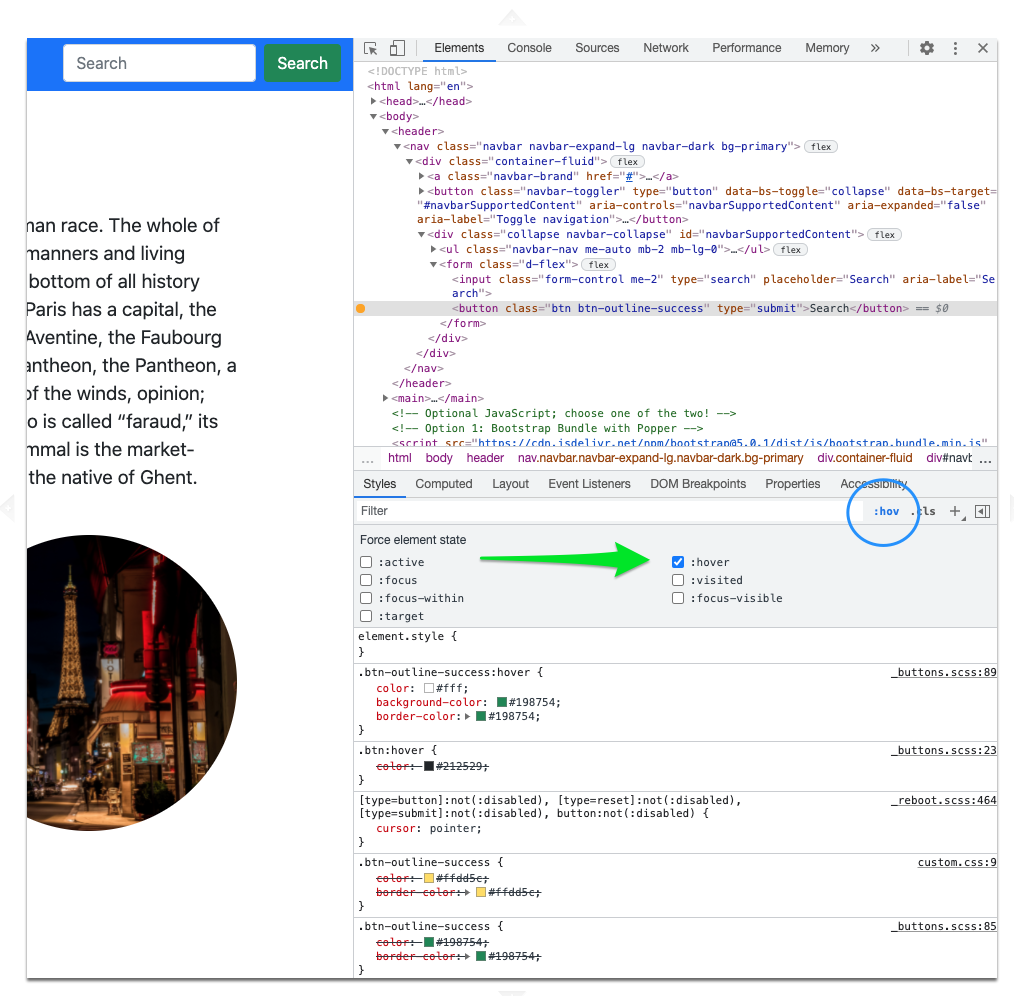This screenshot has height=996, width=1014.
Task: Click the .cls classes button
Action: tap(922, 511)
